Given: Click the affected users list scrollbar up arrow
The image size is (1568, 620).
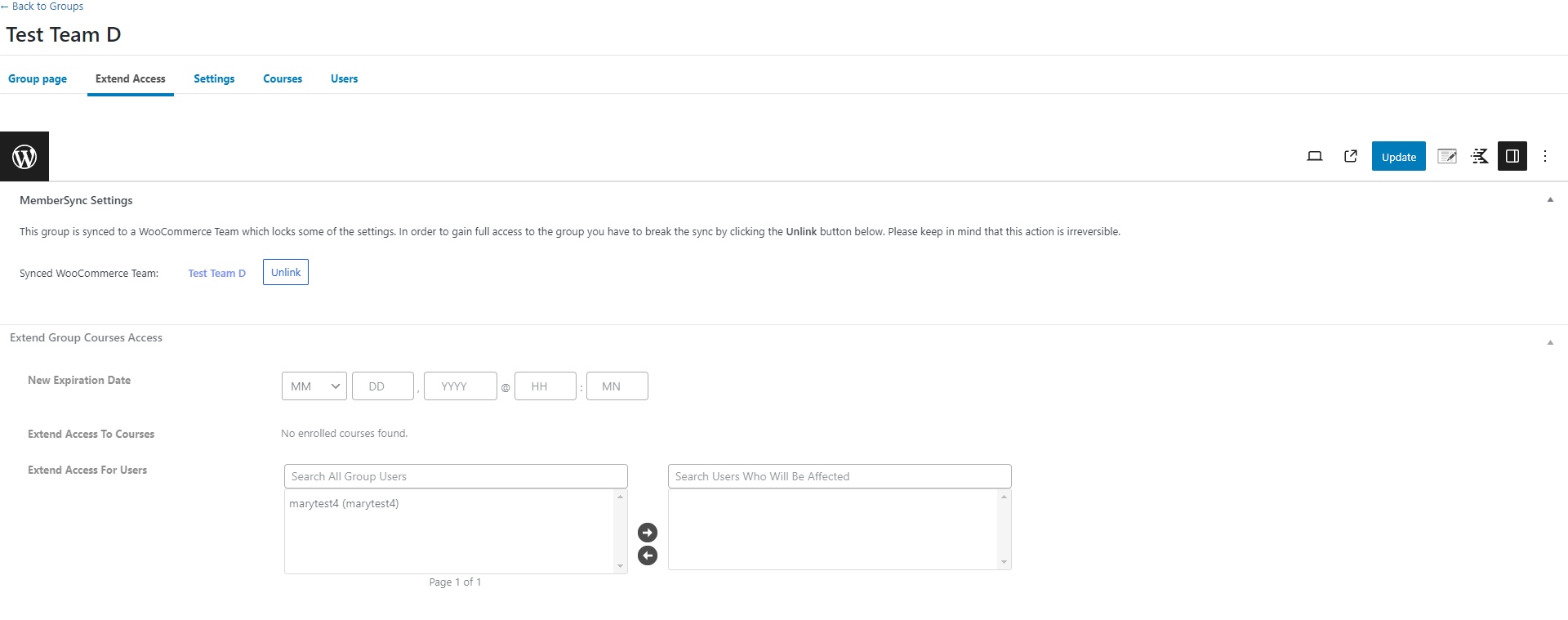Looking at the screenshot, I should click(1004, 497).
